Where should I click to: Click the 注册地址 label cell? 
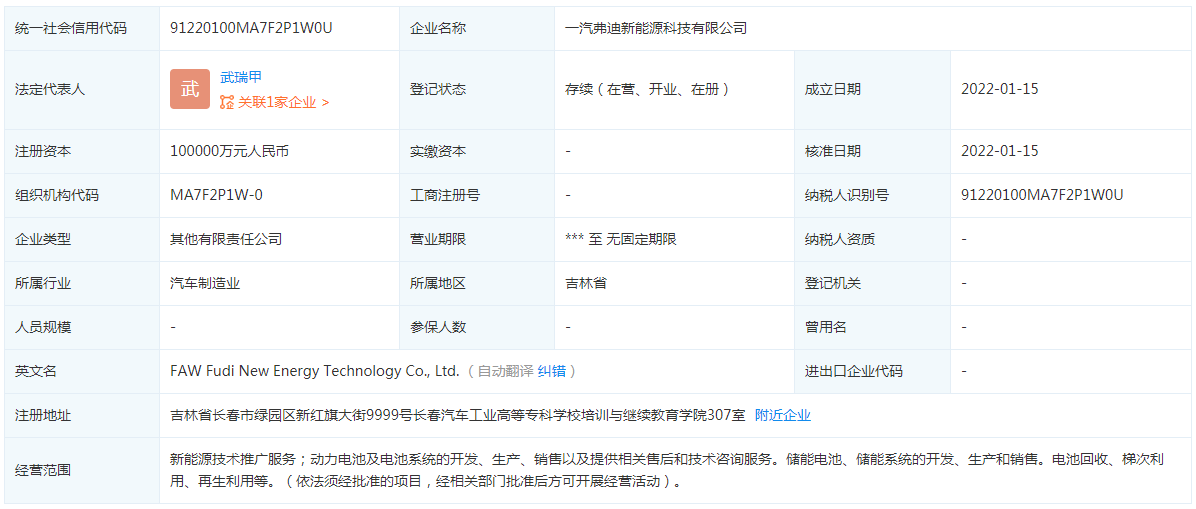point(82,416)
